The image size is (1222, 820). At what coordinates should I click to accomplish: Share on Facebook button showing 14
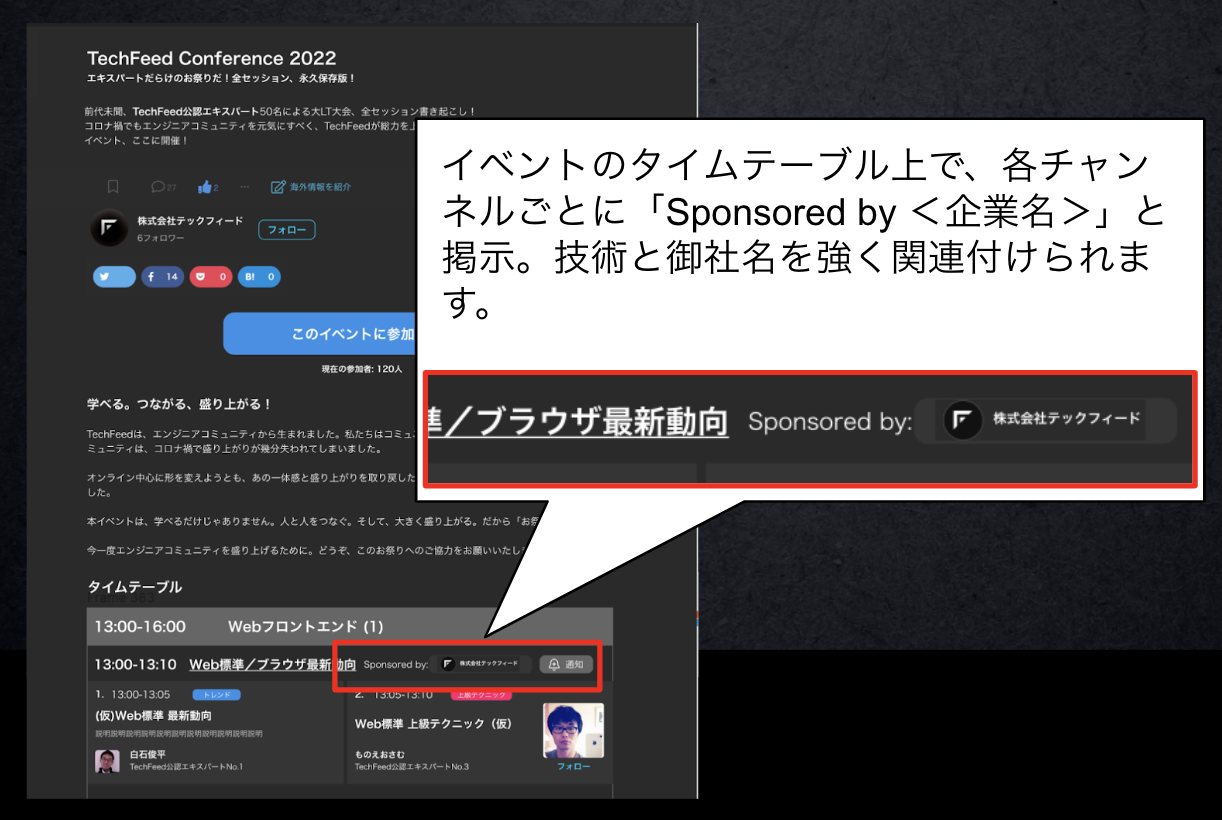tap(162, 277)
